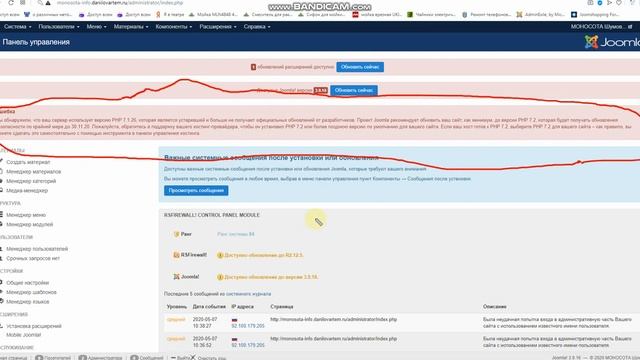Click page URL in 10:38:27 log row
Image resolution: width=640 pixels, height=360 pixels.
(333, 319)
